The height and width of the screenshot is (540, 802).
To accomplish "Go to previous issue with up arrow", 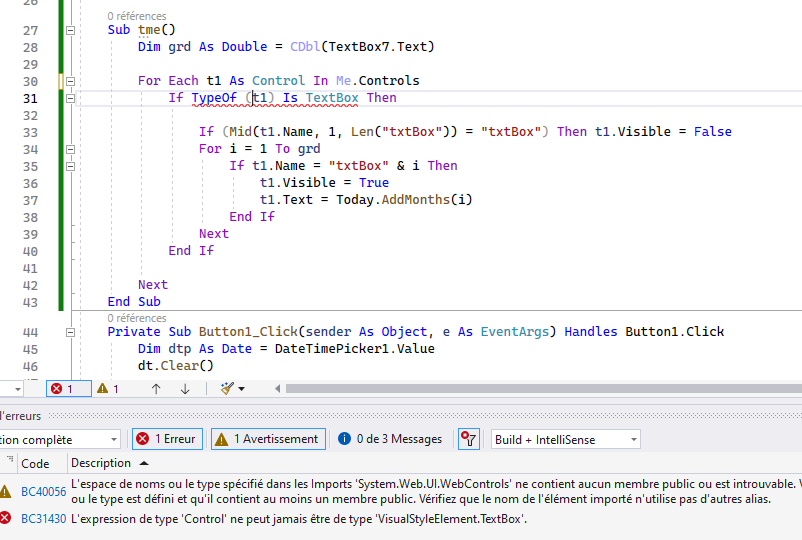I will (156, 389).
